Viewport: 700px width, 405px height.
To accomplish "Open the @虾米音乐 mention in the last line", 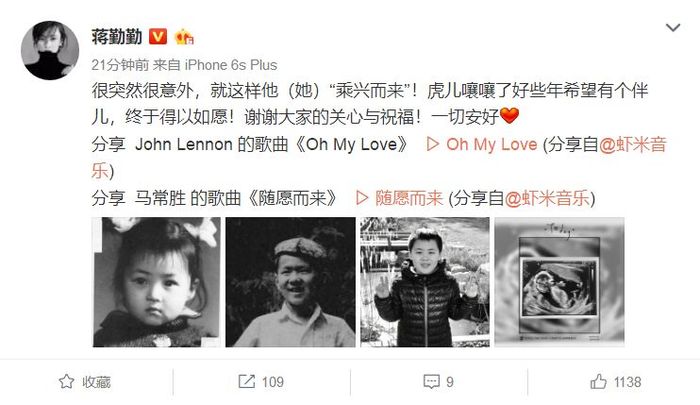I will [547, 198].
